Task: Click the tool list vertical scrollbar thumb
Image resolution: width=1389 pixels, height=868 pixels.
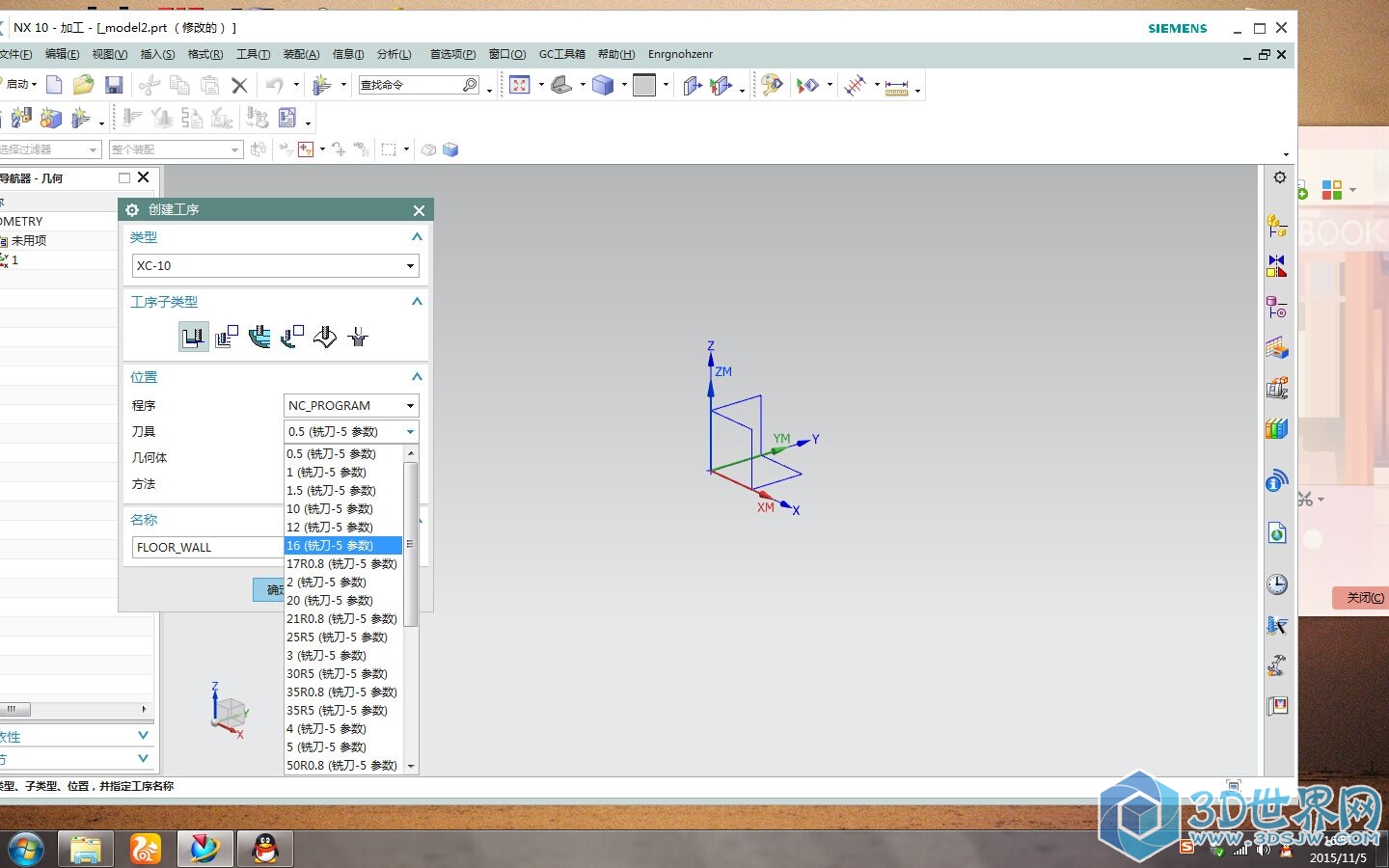Action: click(410, 544)
